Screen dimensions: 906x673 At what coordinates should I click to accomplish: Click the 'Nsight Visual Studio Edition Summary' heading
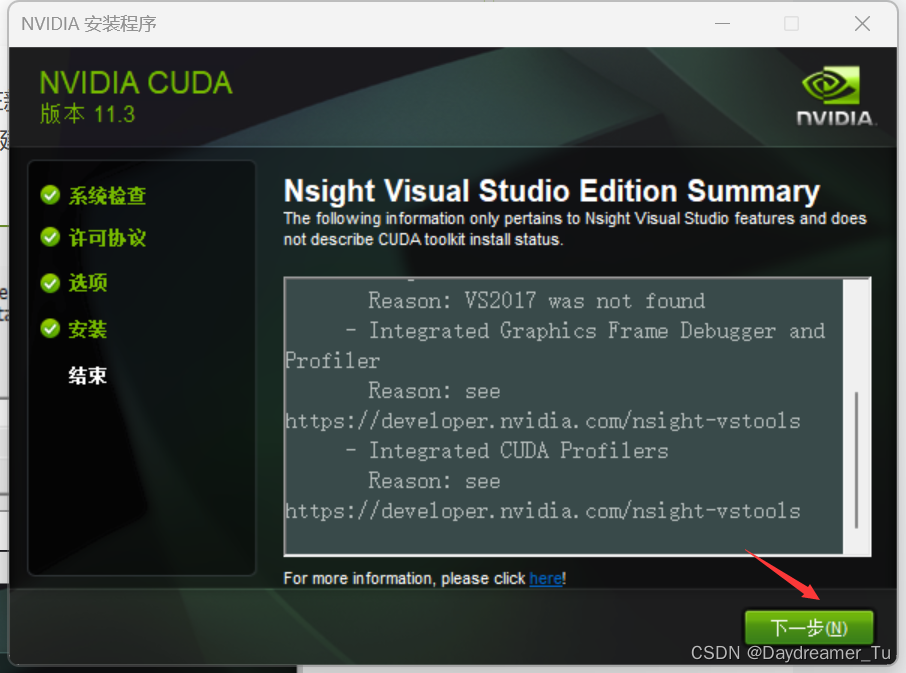(552, 191)
